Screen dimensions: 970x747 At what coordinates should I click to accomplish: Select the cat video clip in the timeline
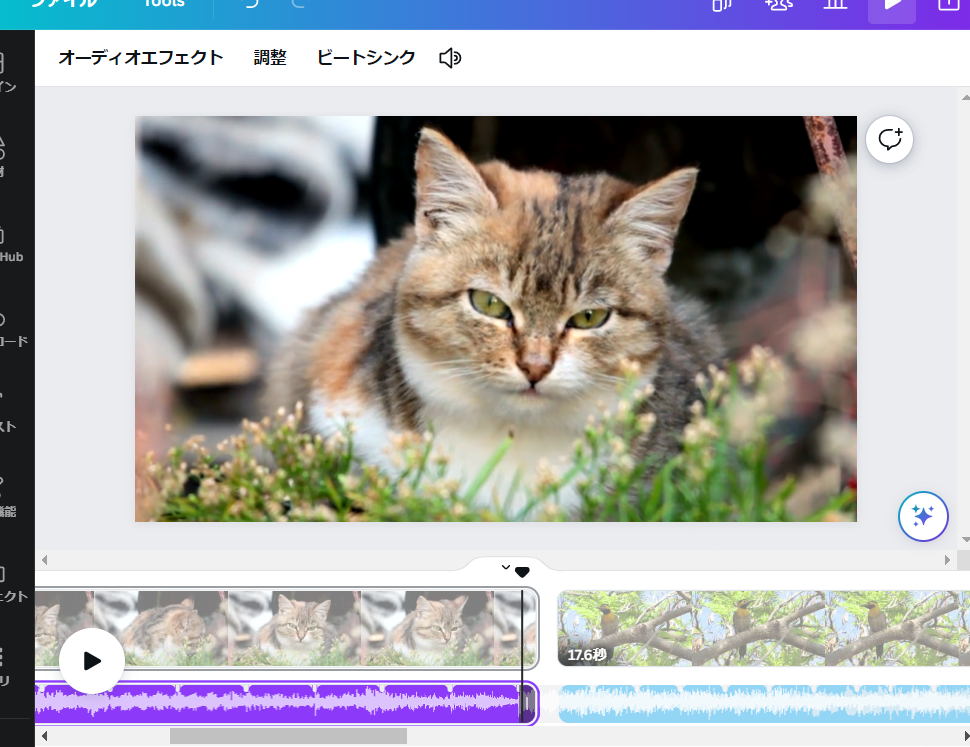click(286, 628)
